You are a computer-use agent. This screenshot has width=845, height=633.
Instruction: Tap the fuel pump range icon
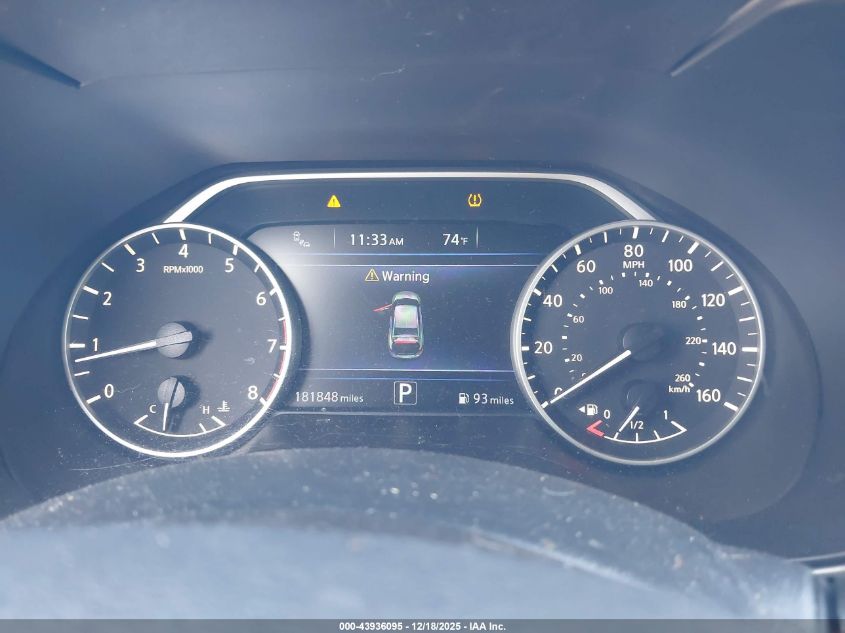point(463,398)
